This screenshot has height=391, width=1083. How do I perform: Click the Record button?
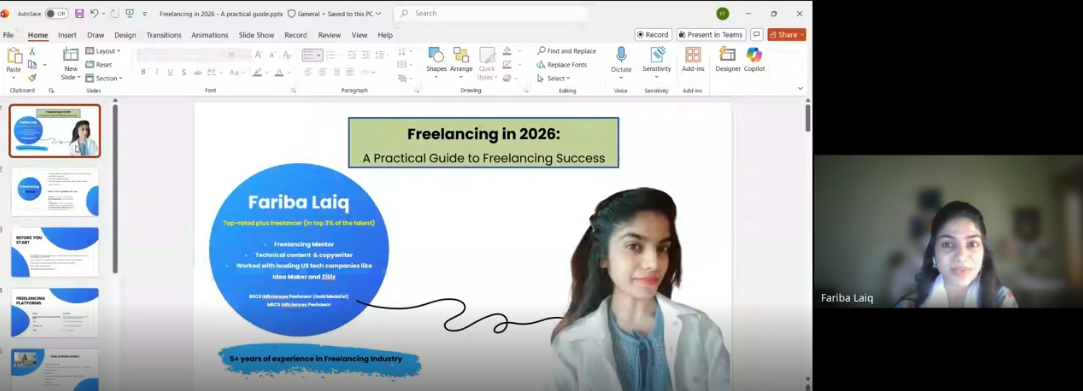pyautogui.click(x=653, y=35)
